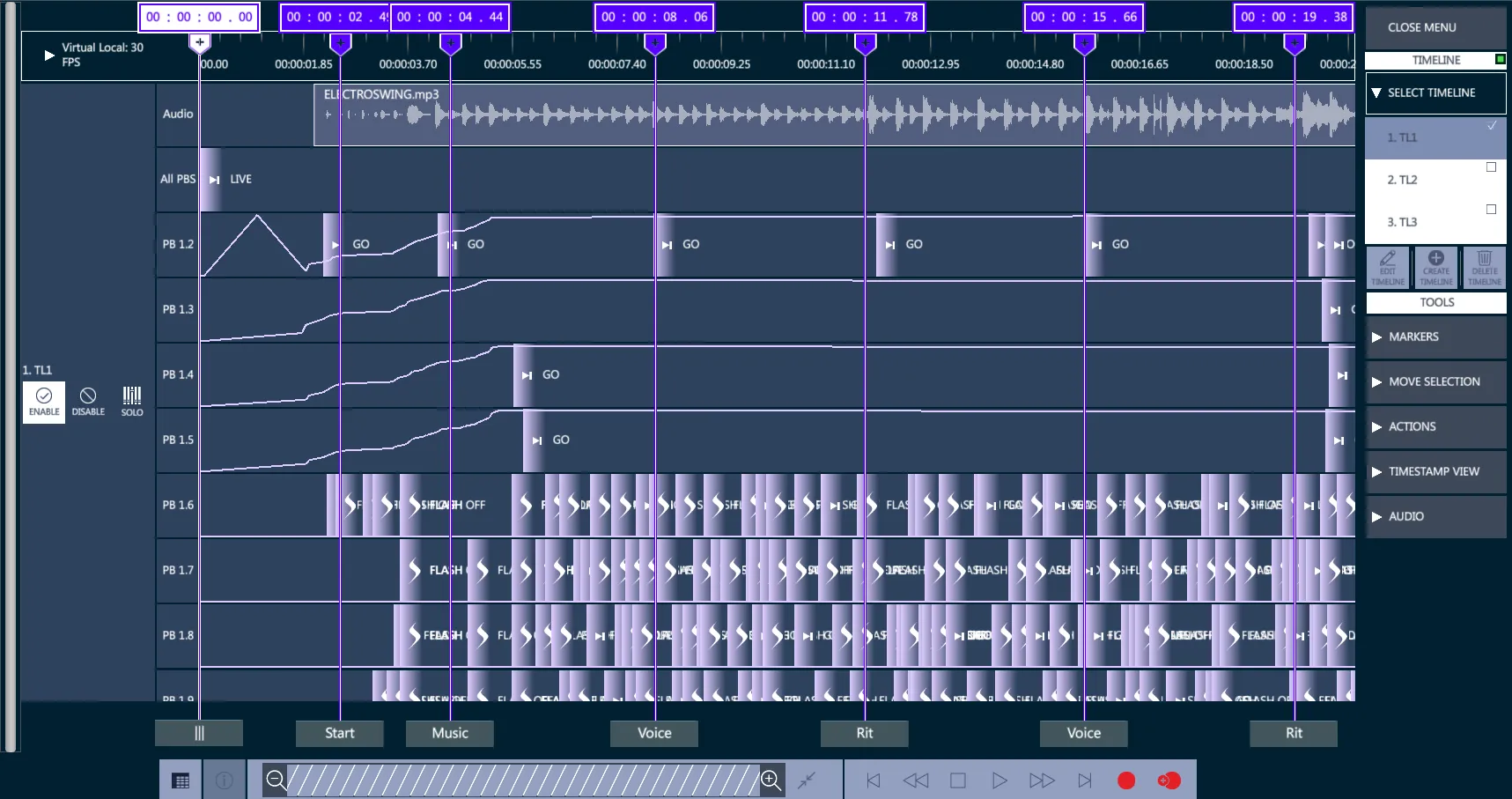This screenshot has width=1512, height=799.
Task: Click the 00:00:08.06 marker timecode box
Action: pos(654,17)
